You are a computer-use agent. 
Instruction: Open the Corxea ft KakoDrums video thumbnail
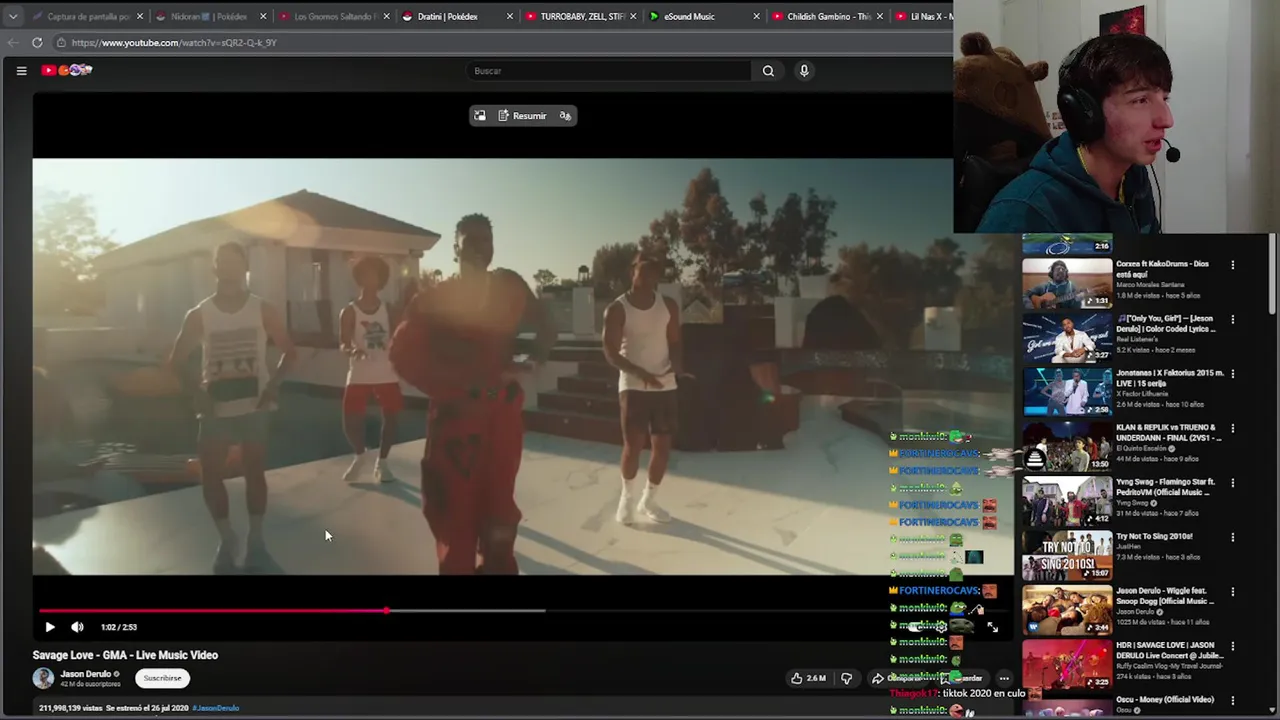pos(1067,283)
